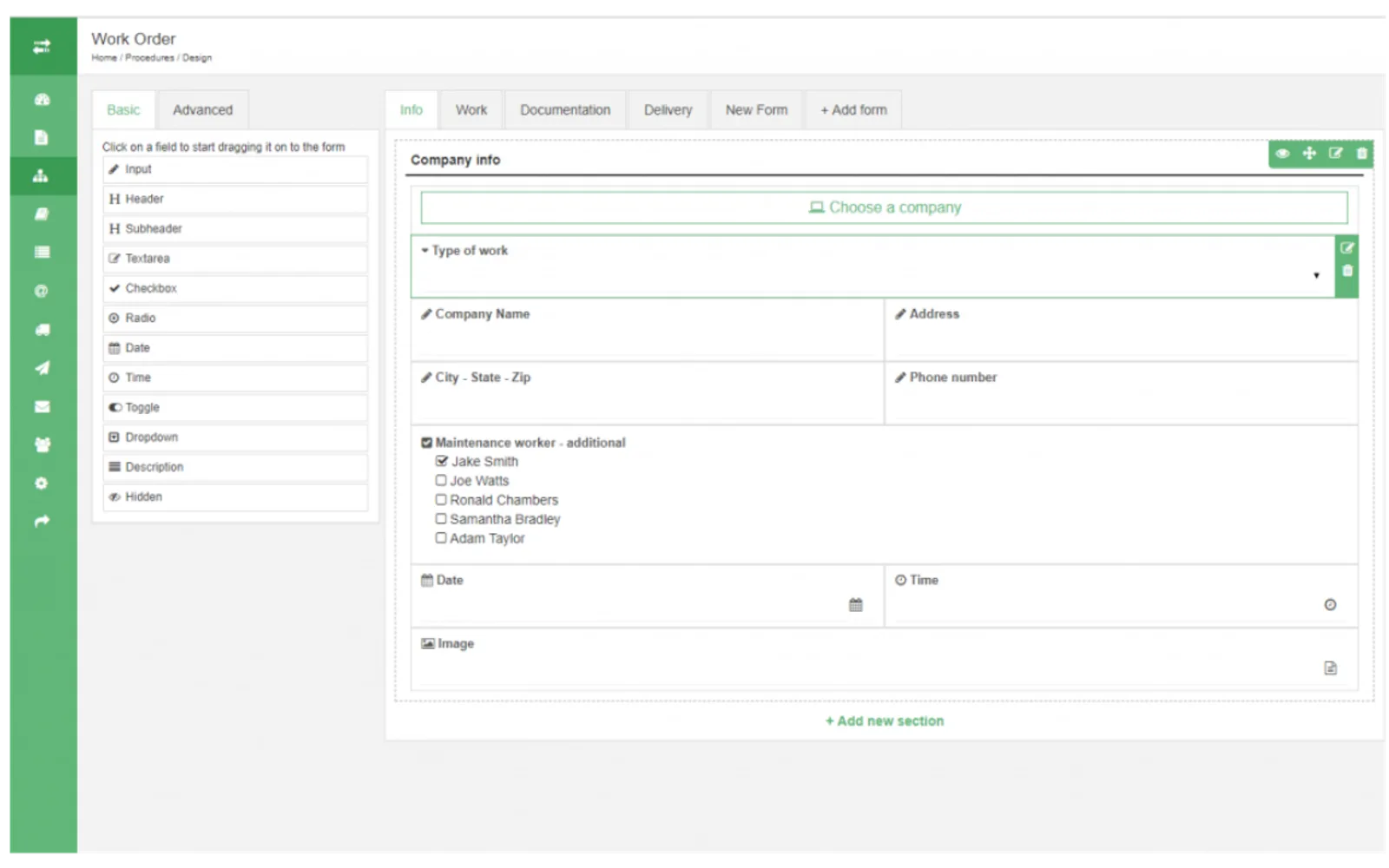This screenshot has width=1389, height=868.
Task: Open the document page icon in sidebar
Action: coord(42,138)
